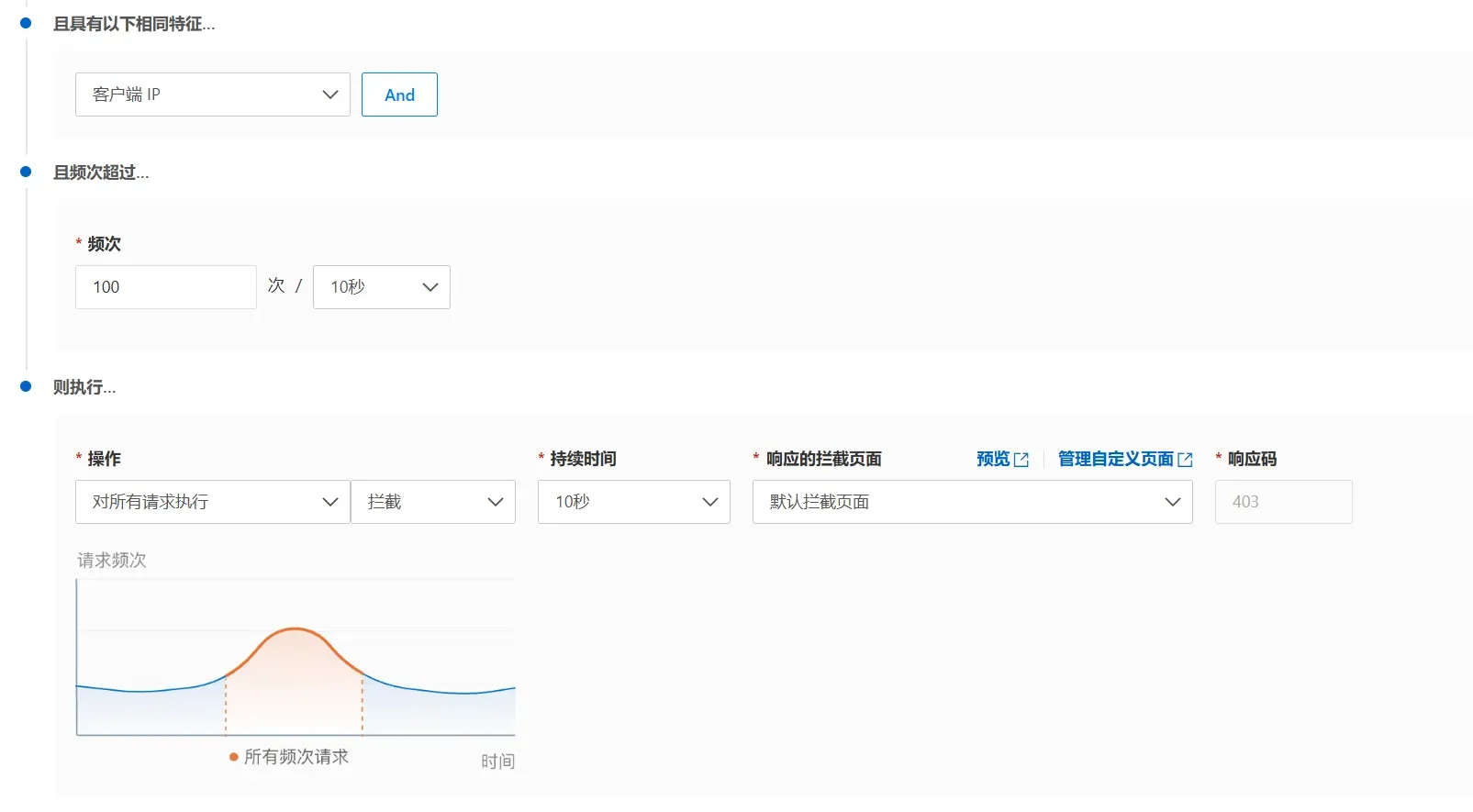This screenshot has width=1473, height=812.
Task: Click the 响应的拦截页面 field label
Action: pyautogui.click(x=824, y=459)
